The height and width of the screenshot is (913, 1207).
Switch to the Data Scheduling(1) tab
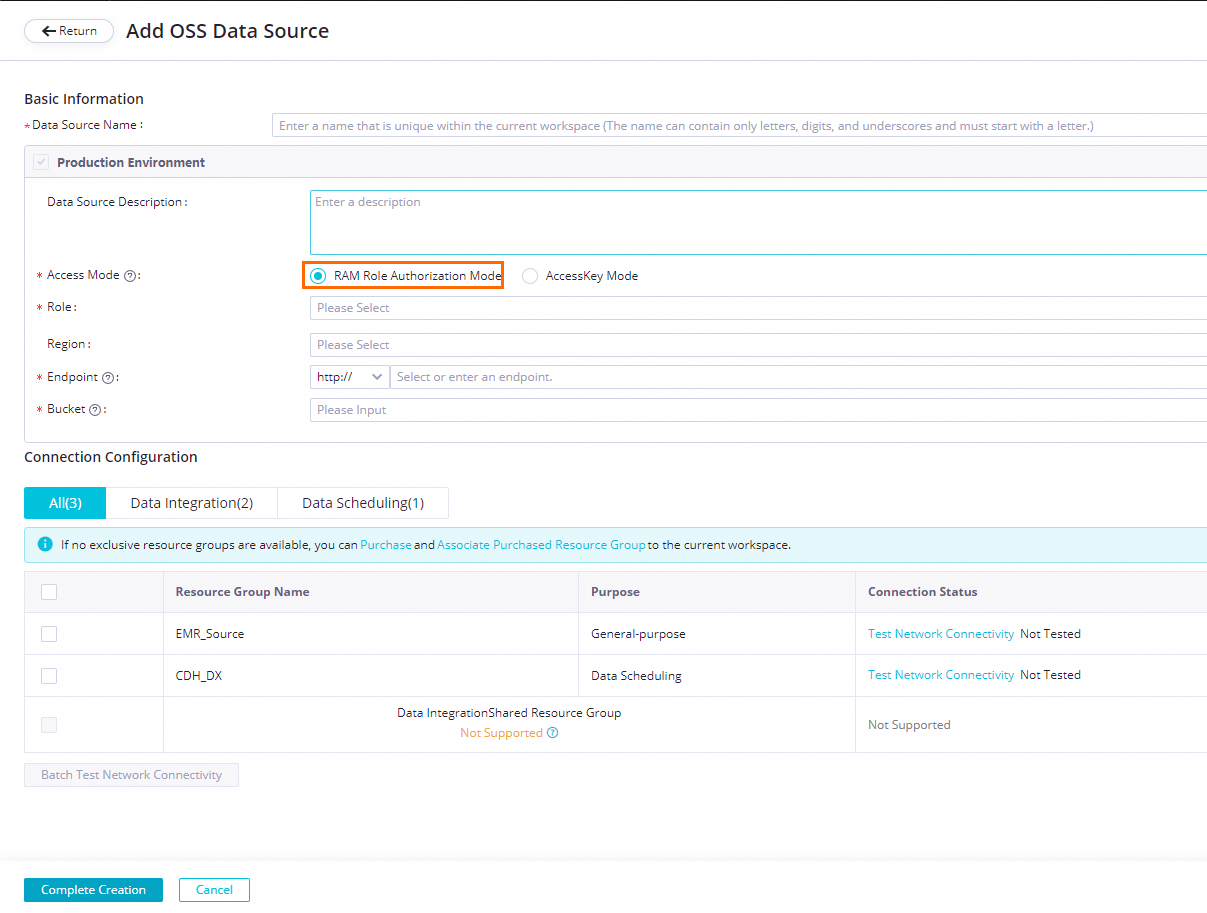click(363, 503)
